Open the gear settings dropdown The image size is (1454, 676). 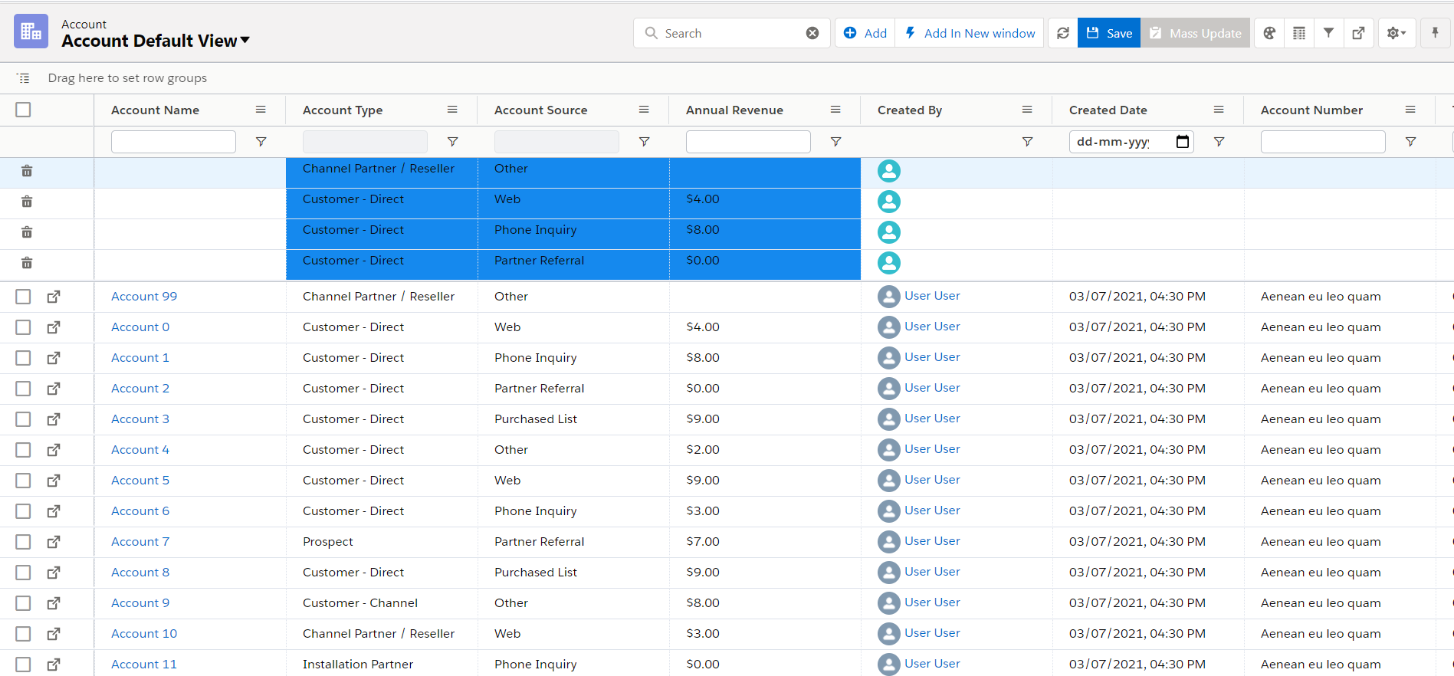(x=1395, y=33)
